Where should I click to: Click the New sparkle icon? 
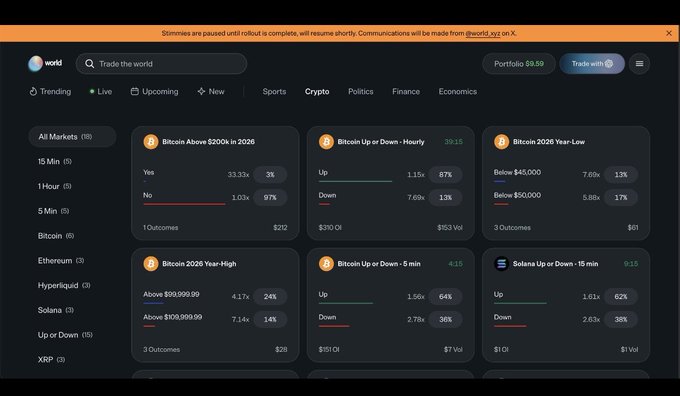[201, 92]
